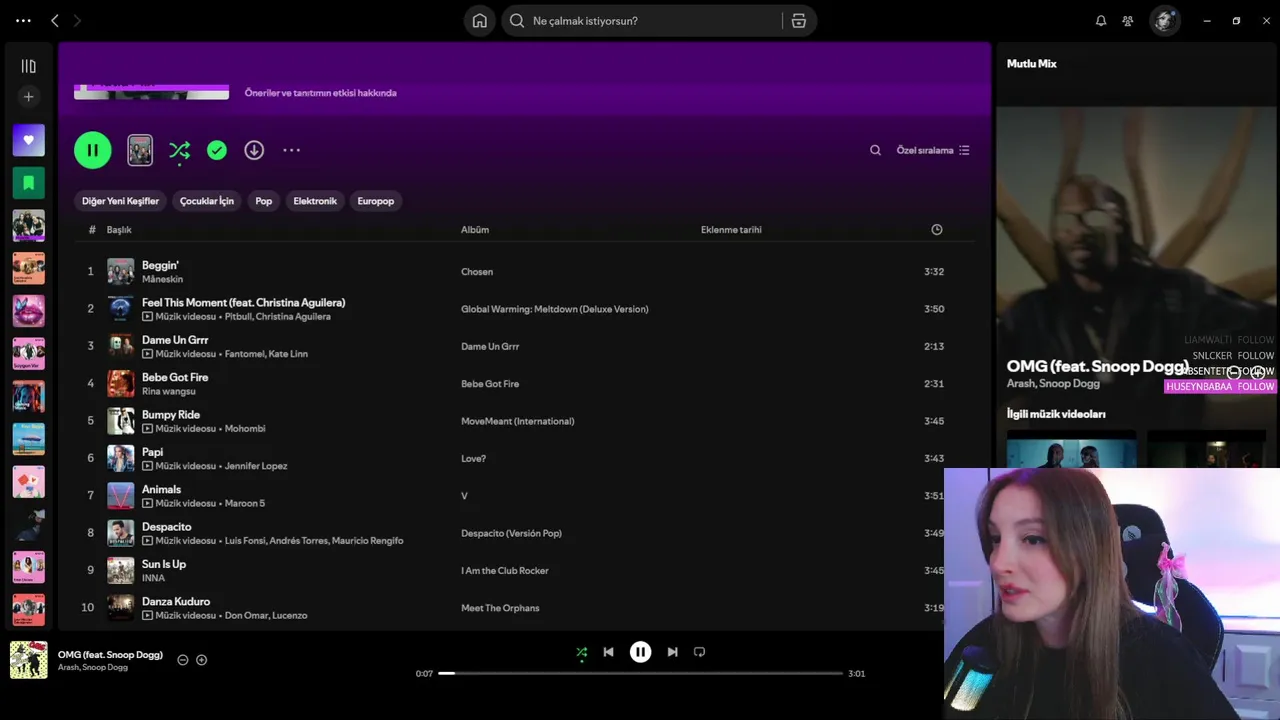
Task: Seek on the playback progress bar
Action: 640,673
